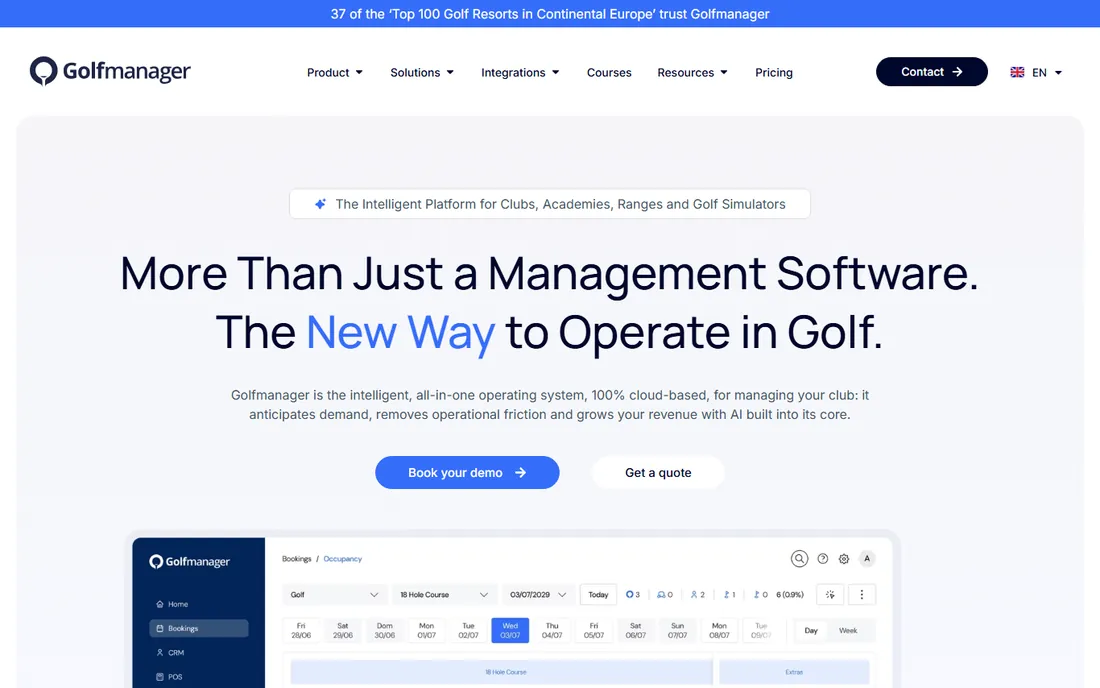Open the EN language selector
Image resolution: width=1100 pixels, height=688 pixels.
[x=1036, y=72]
